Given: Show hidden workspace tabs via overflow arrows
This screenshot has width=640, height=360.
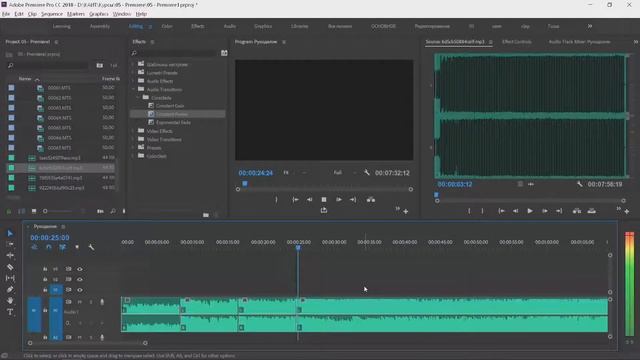Looking at the screenshot, I should 590,26.
